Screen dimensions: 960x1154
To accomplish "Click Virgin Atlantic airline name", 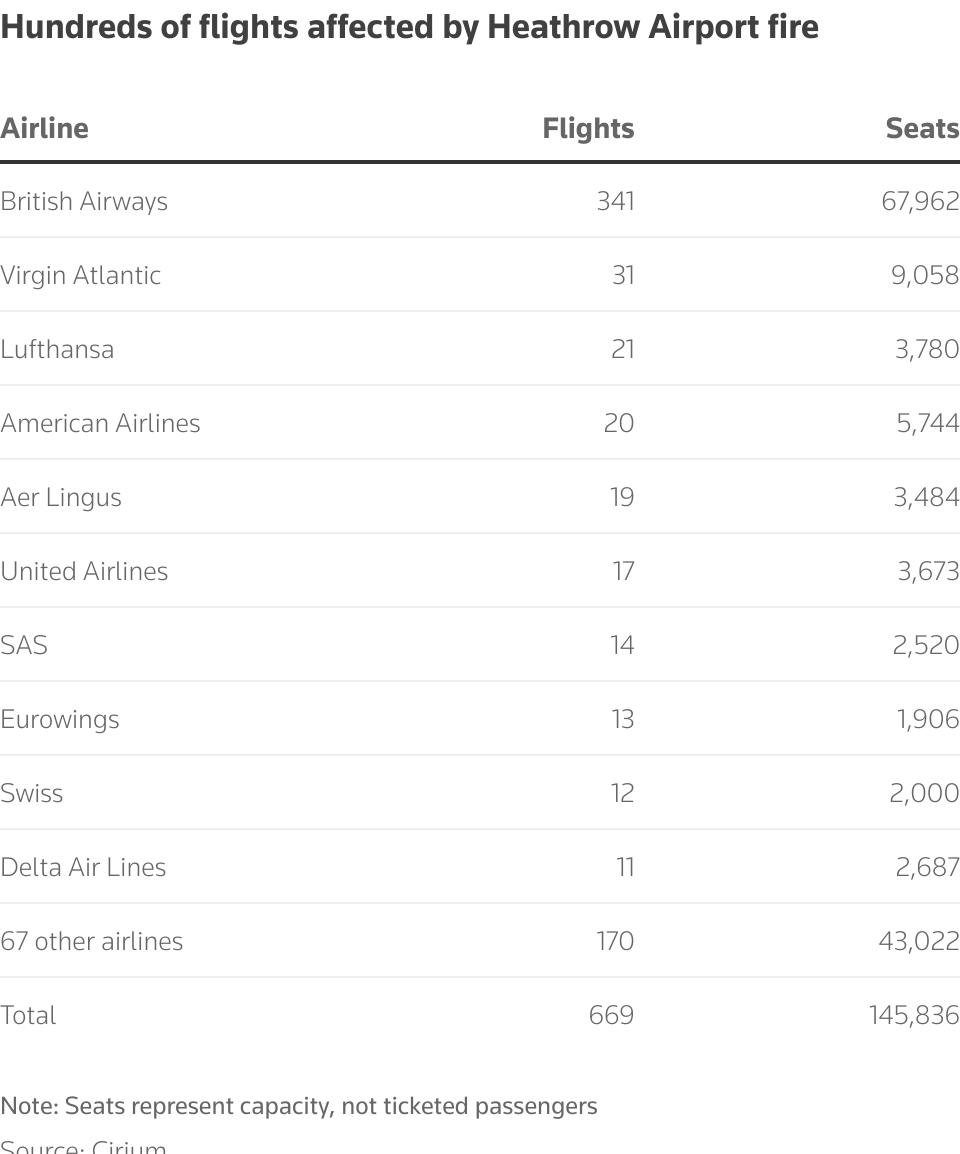I will point(81,275).
